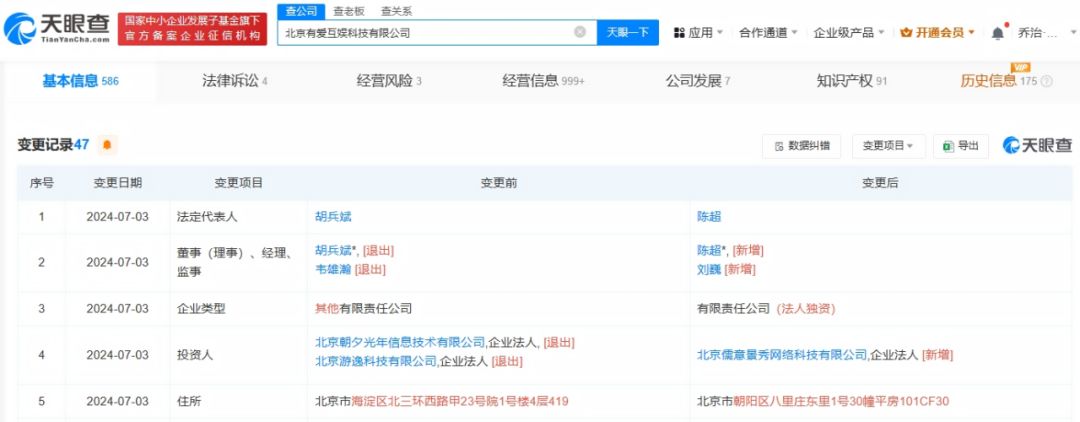Select the 基本信息 tab
Viewport: 1080px width, 422px height.
[81, 81]
